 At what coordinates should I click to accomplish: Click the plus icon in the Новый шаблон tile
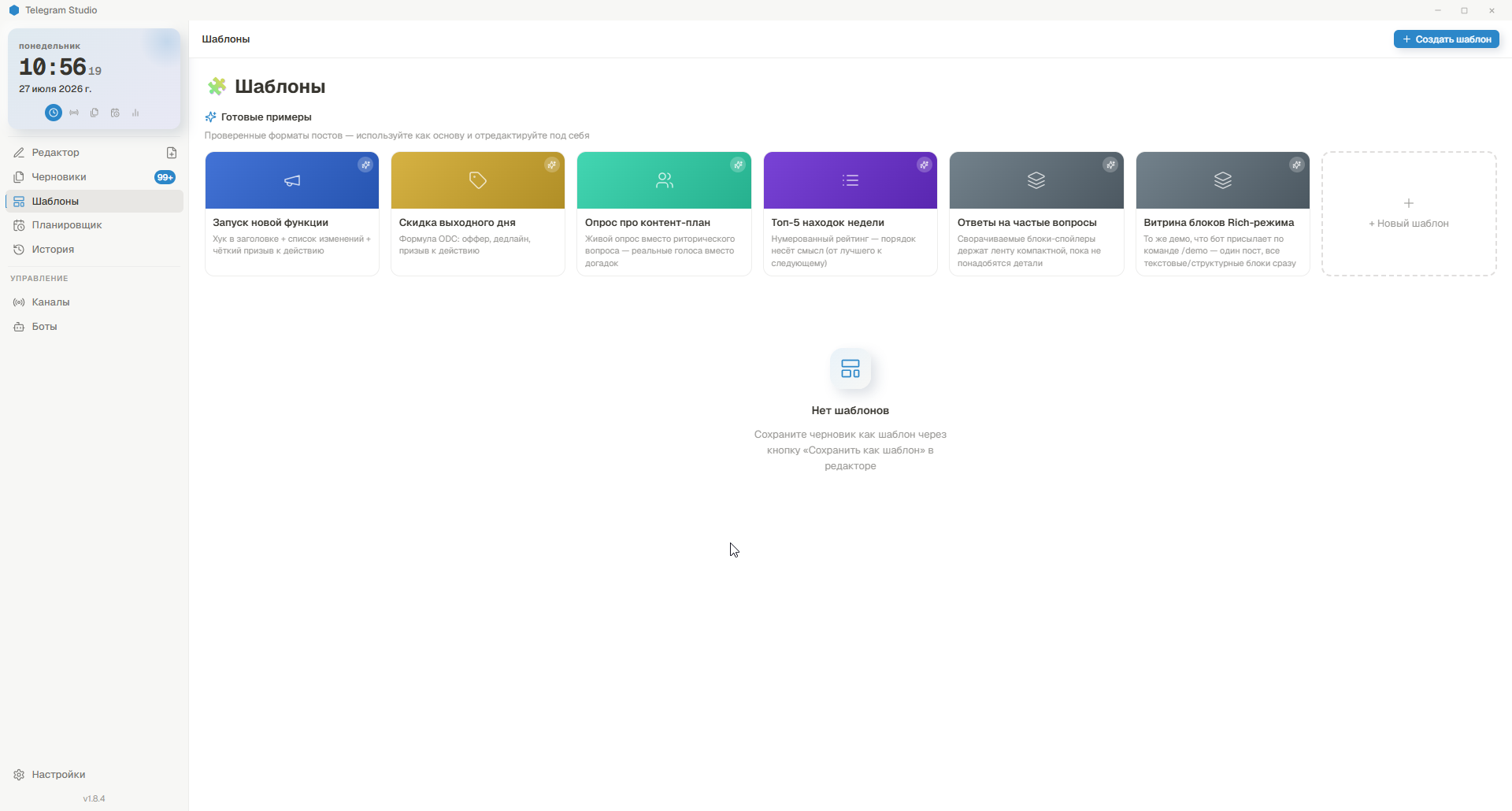click(1409, 203)
